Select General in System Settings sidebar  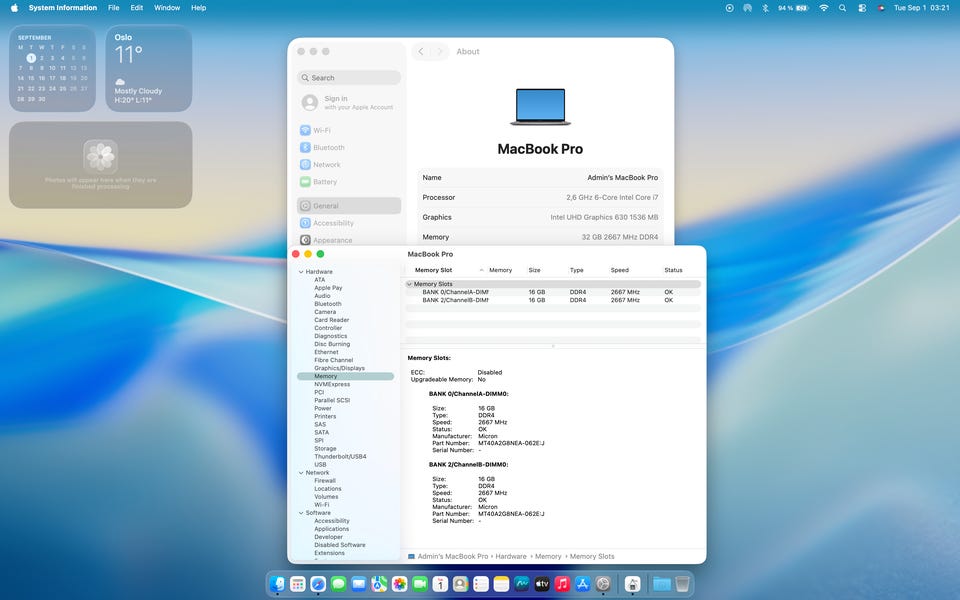click(349, 206)
